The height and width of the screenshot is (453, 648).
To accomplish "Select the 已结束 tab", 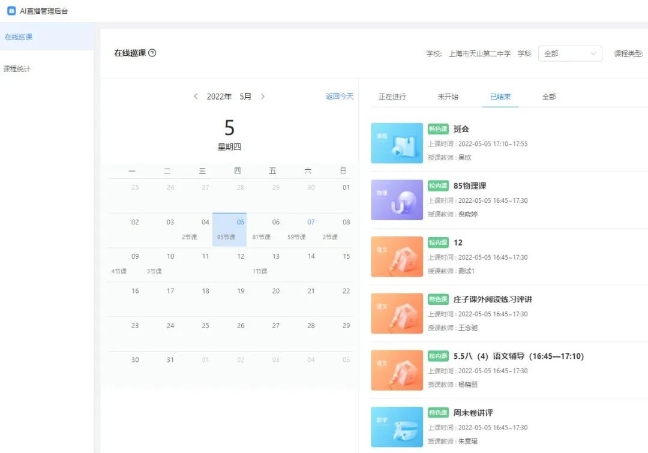I will pyautogui.click(x=500, y=97).
